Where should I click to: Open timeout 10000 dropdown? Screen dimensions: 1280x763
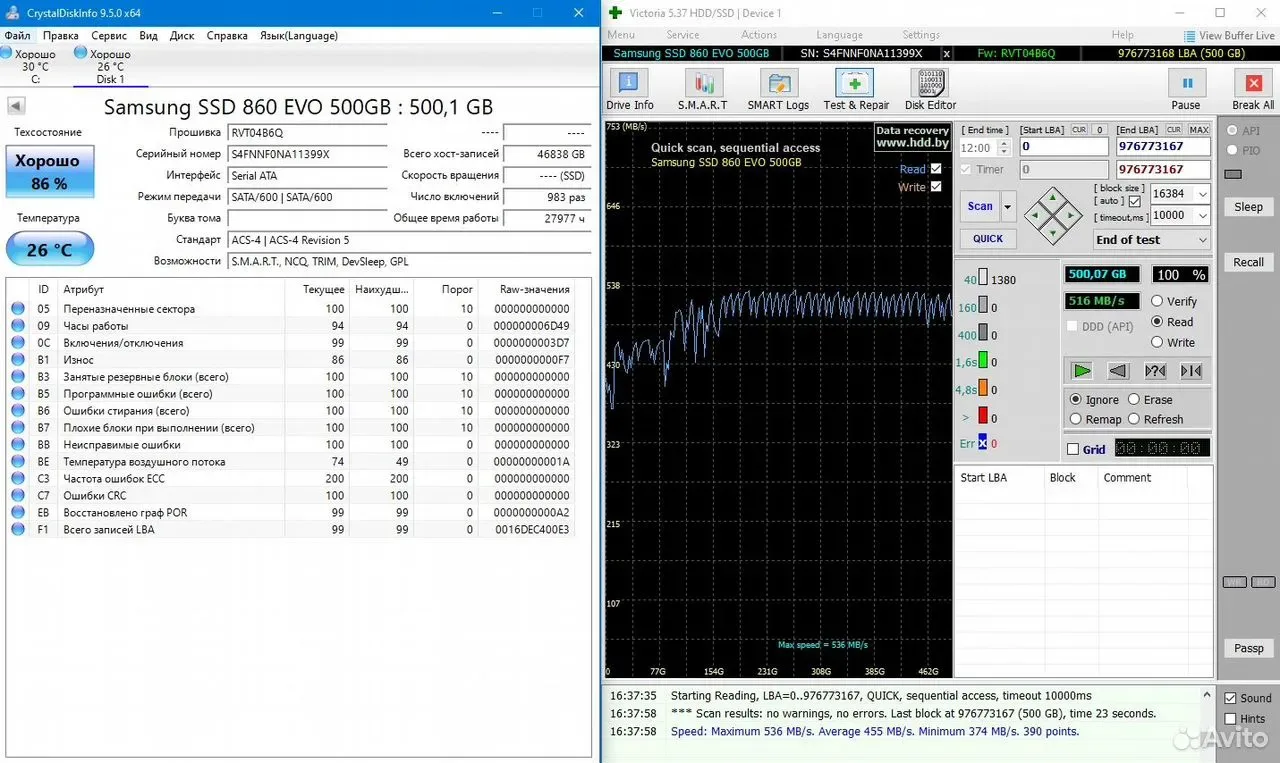coord(1202,215)
